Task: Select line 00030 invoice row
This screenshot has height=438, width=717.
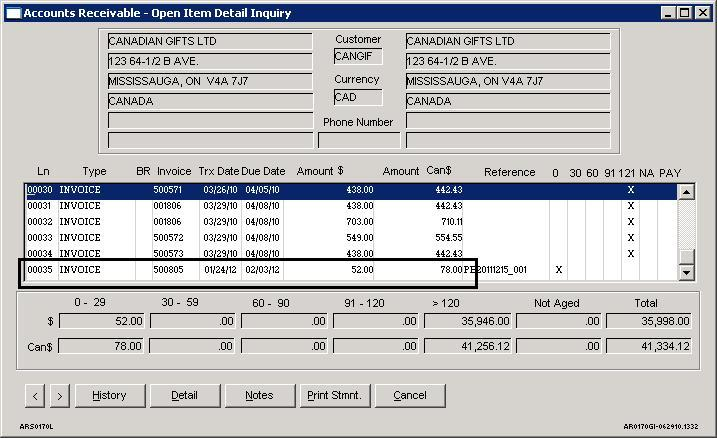Action: [351, 190]
